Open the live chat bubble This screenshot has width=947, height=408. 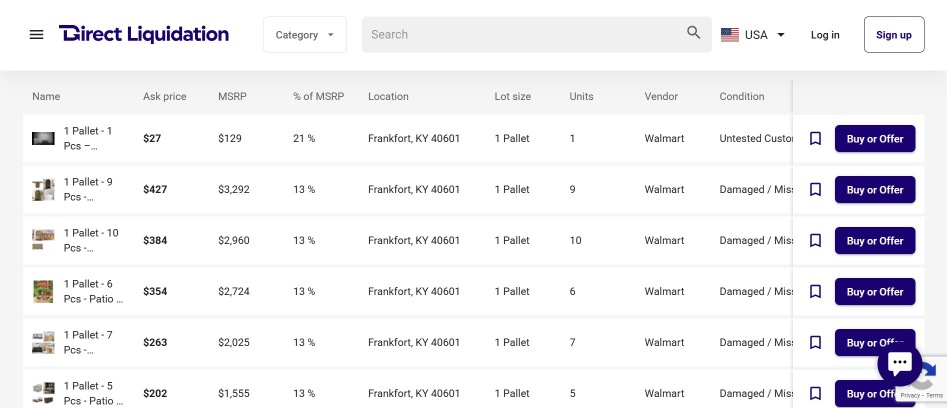coord(899,363)
